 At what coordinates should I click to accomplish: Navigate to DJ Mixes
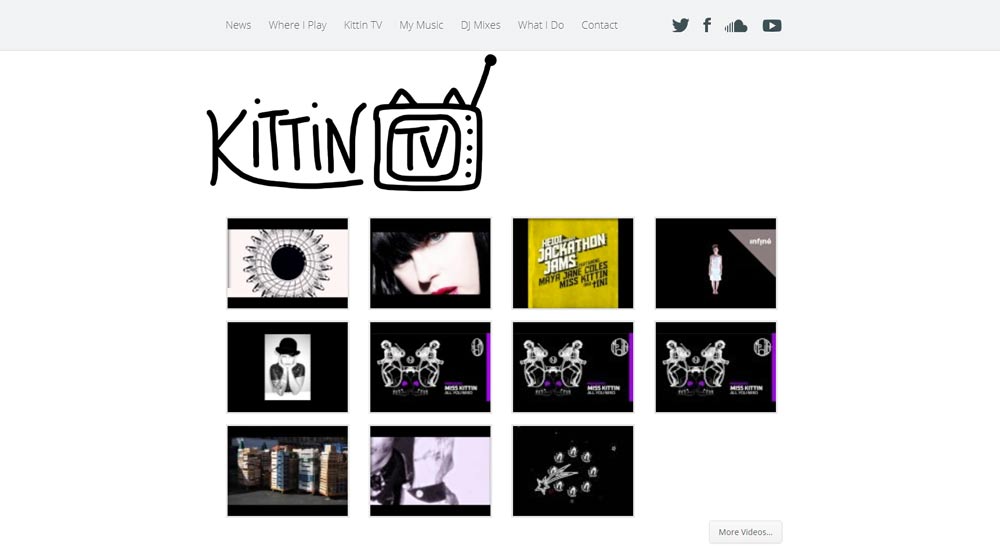coord(480,25)
